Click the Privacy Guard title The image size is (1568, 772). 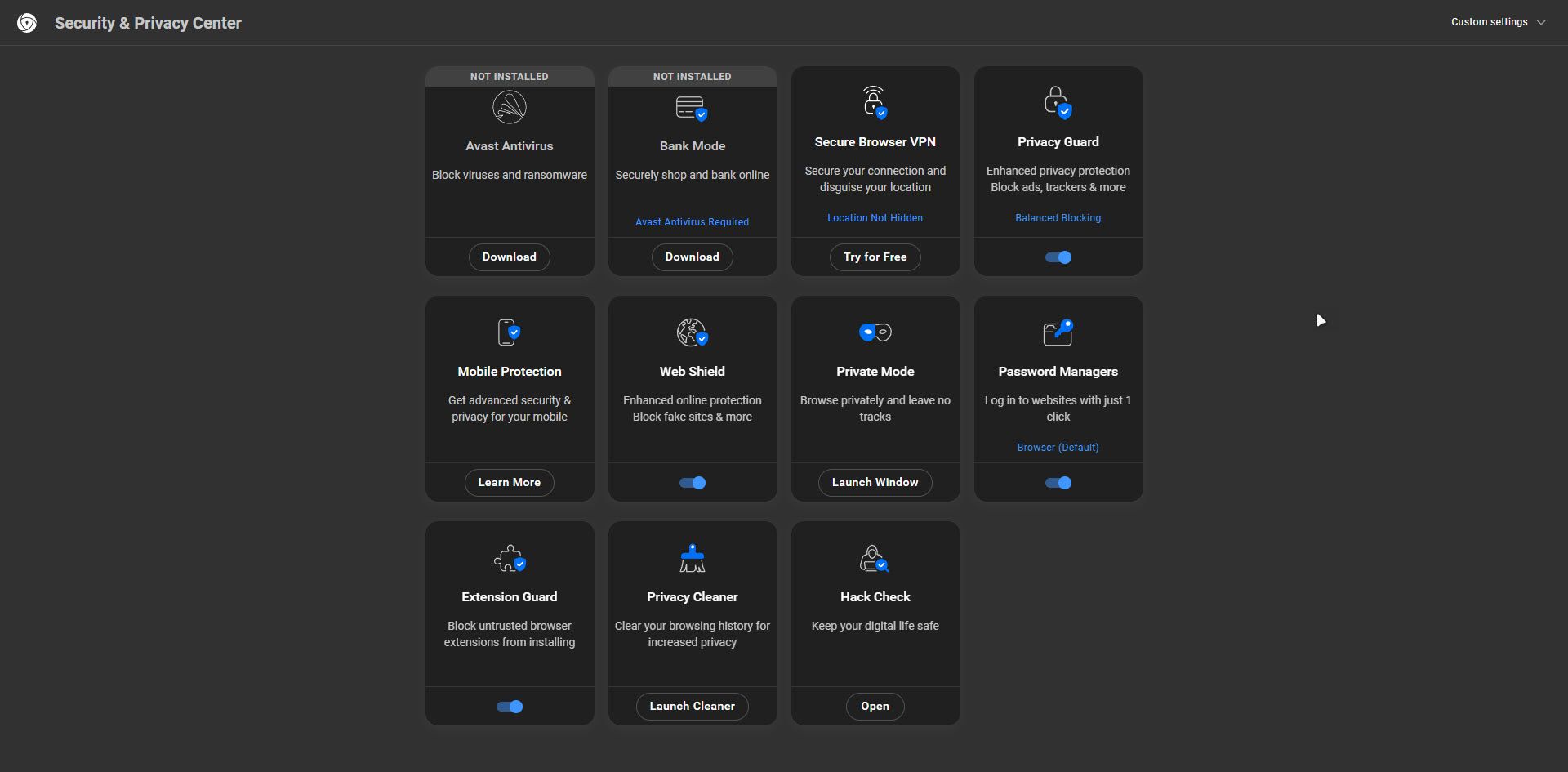(1058, 142)
